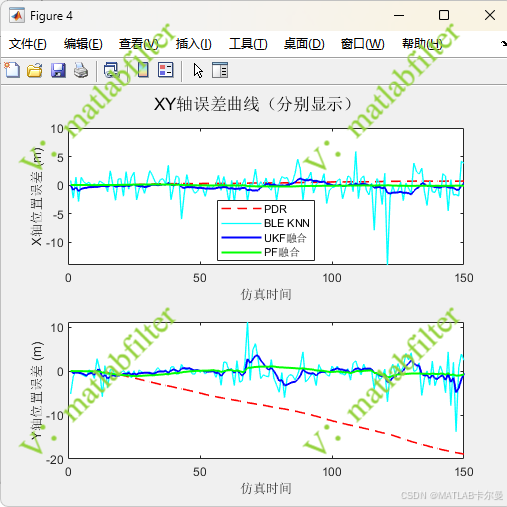Open the 查看(V) menu
The width and height of the screenshot is (507, 507).
pyautogui.click(x=139, y=44)
